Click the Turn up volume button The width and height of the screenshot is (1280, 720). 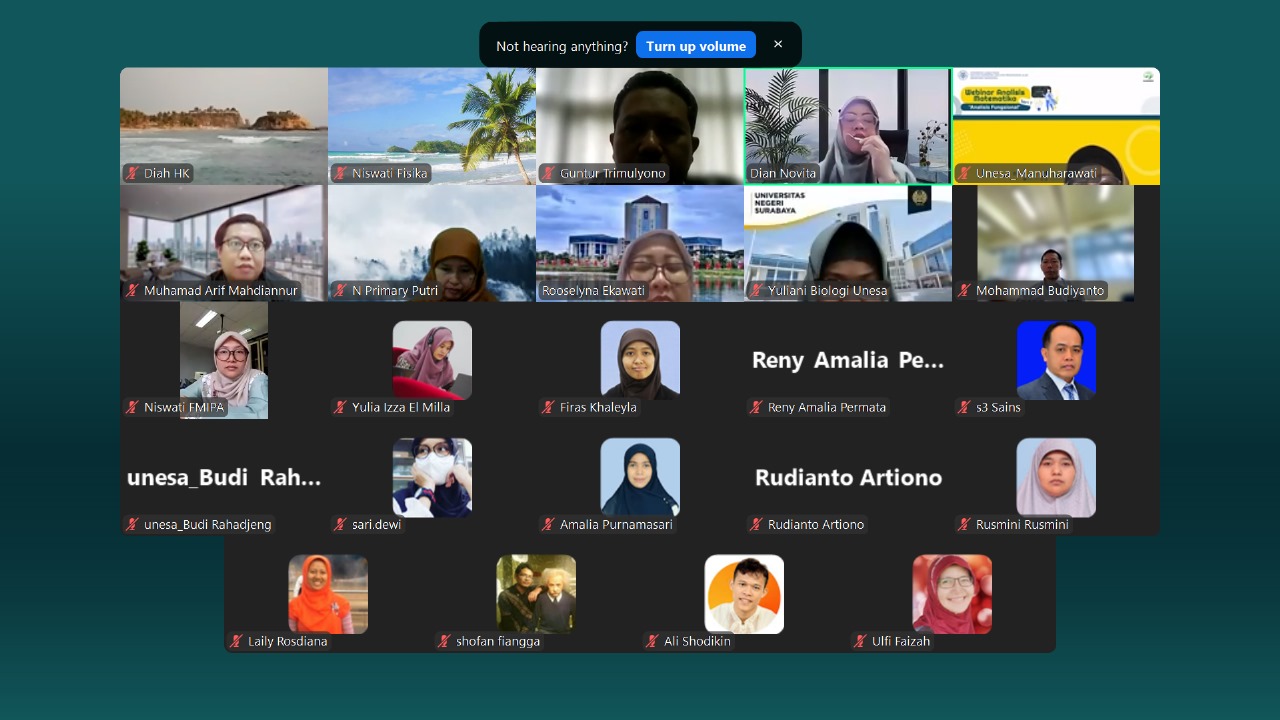(x=696, y=46)
